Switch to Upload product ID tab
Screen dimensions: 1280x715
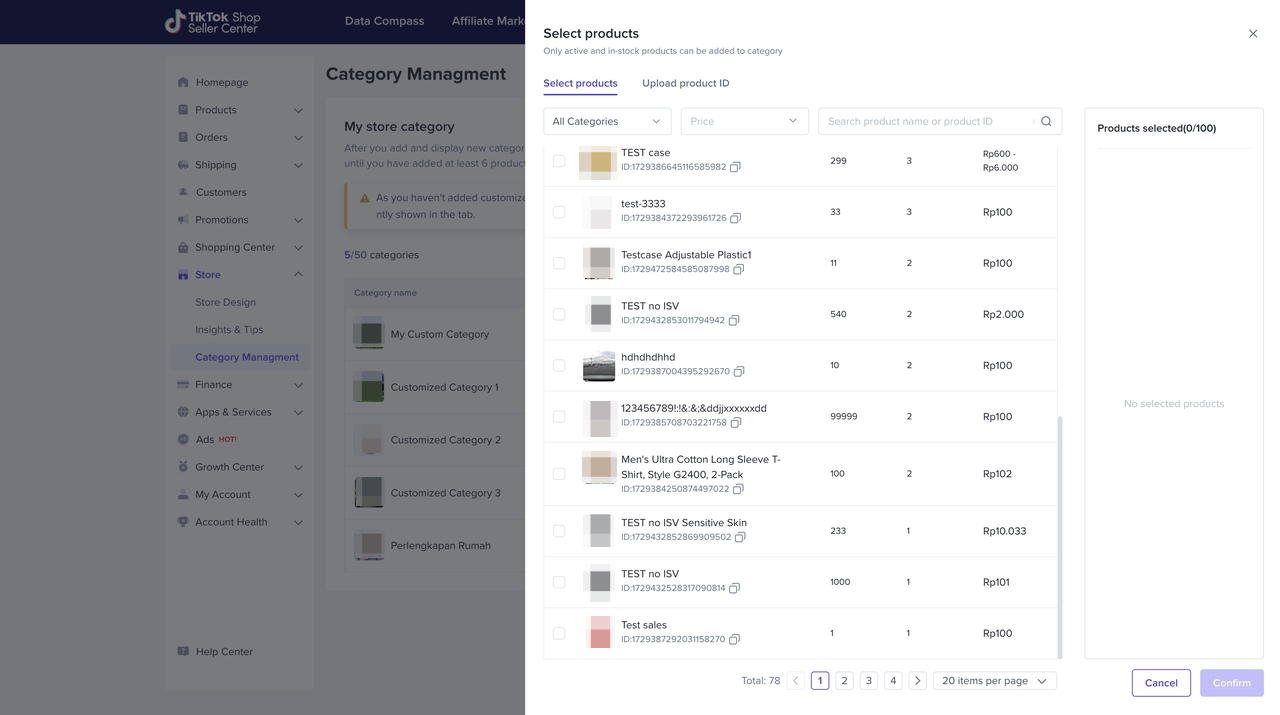[685, 84]
